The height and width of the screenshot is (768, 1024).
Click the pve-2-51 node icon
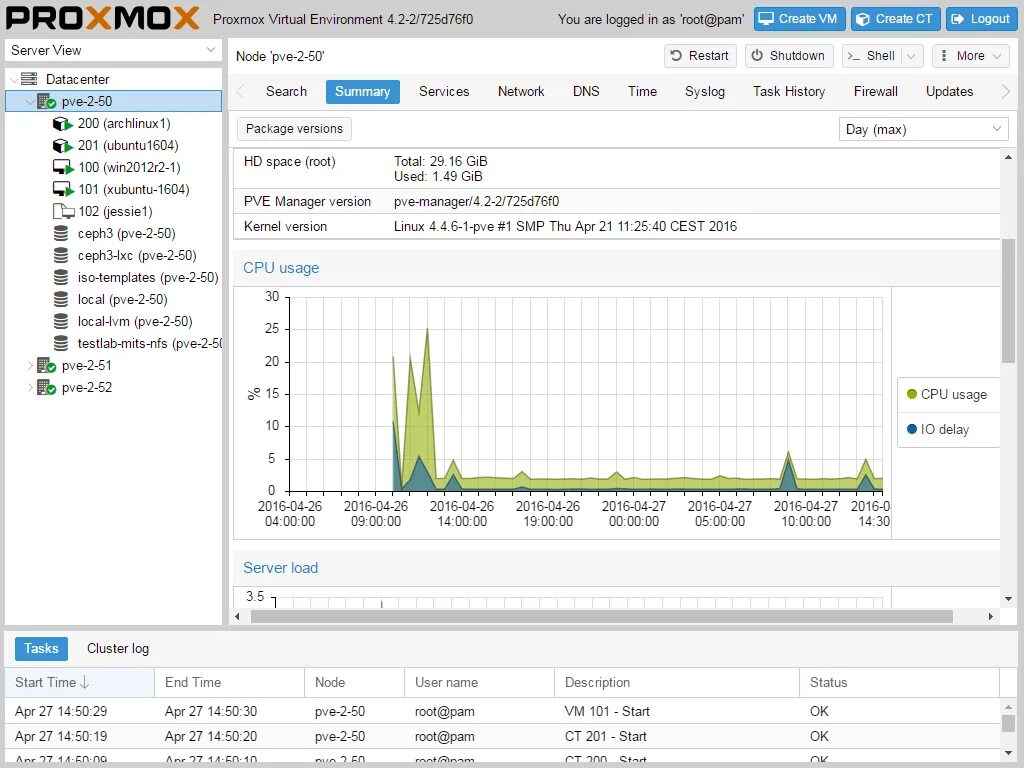click(x=46, y=366)
